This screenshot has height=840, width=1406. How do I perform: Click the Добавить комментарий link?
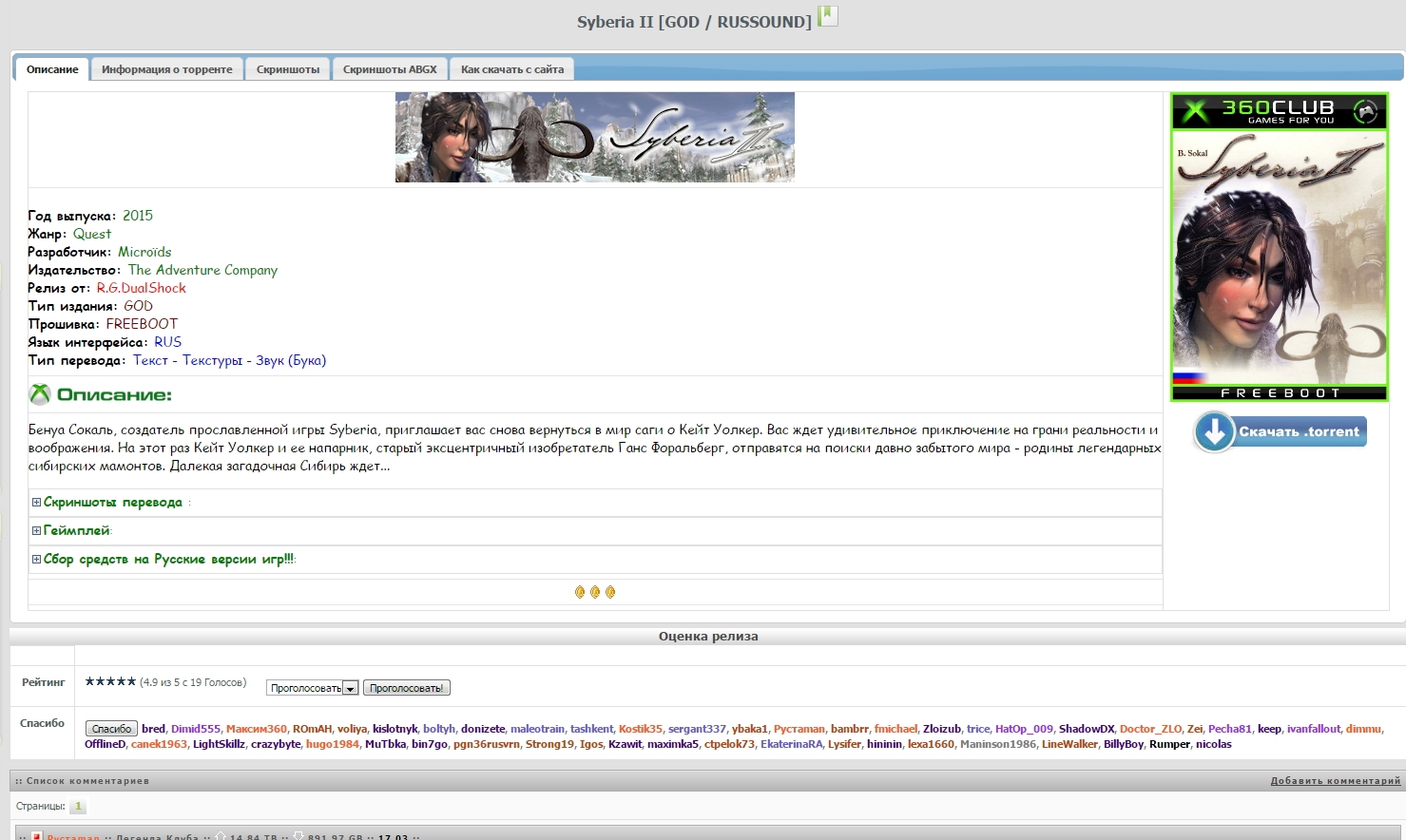tap(1336, 781)
